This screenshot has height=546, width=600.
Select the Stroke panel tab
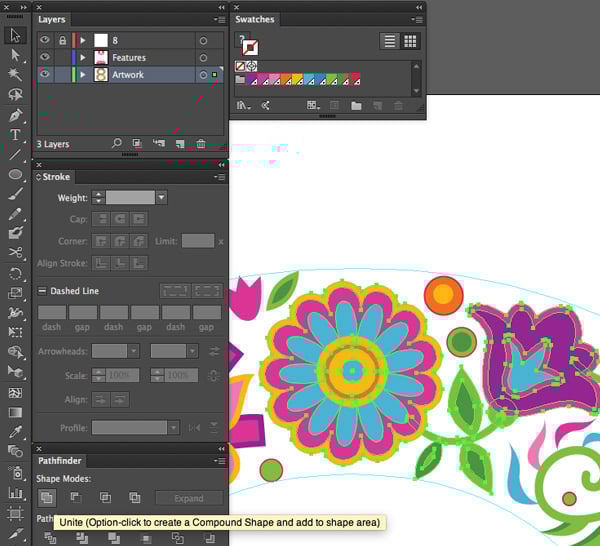54,177
